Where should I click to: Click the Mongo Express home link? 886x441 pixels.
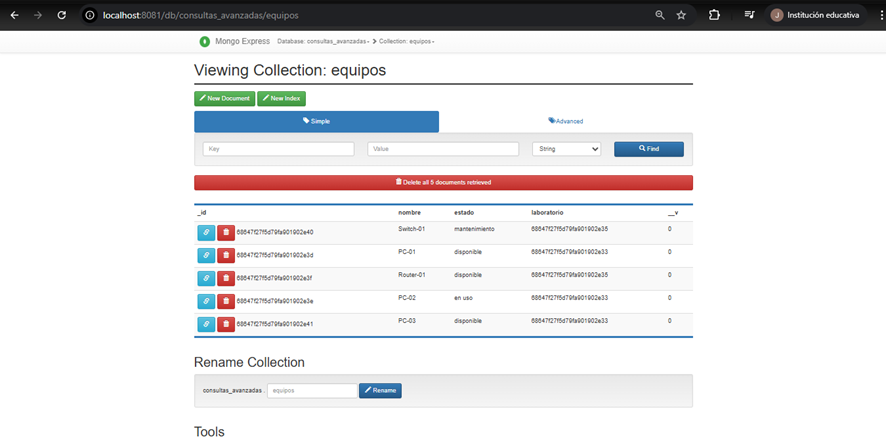tap(242, 41)
